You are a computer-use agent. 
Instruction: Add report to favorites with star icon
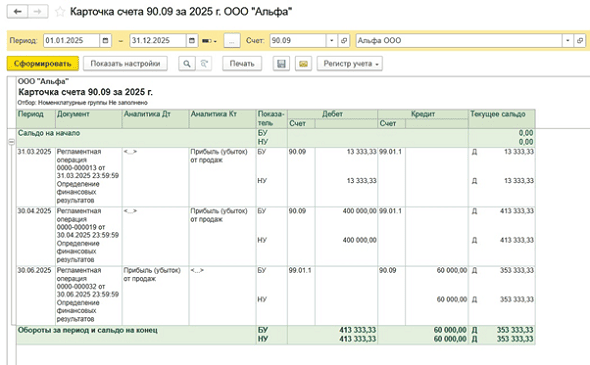(60, 12)
